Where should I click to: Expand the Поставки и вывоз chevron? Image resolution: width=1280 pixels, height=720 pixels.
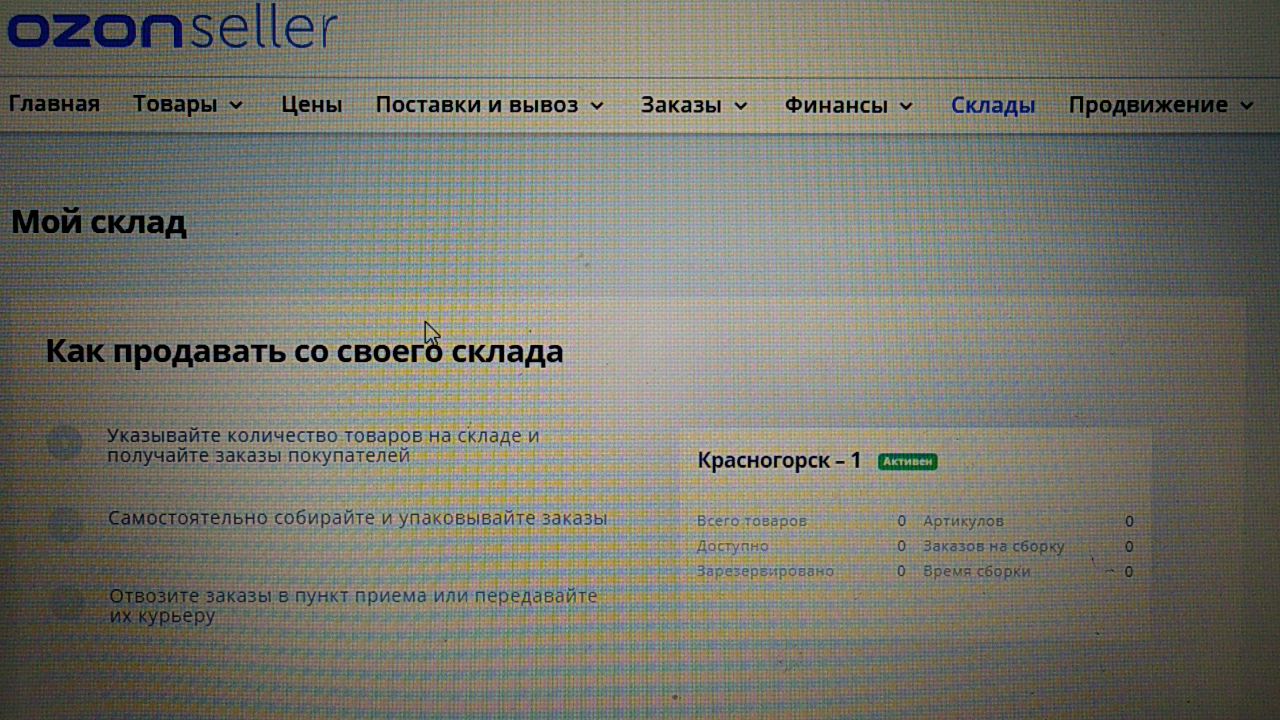[596, 105]
